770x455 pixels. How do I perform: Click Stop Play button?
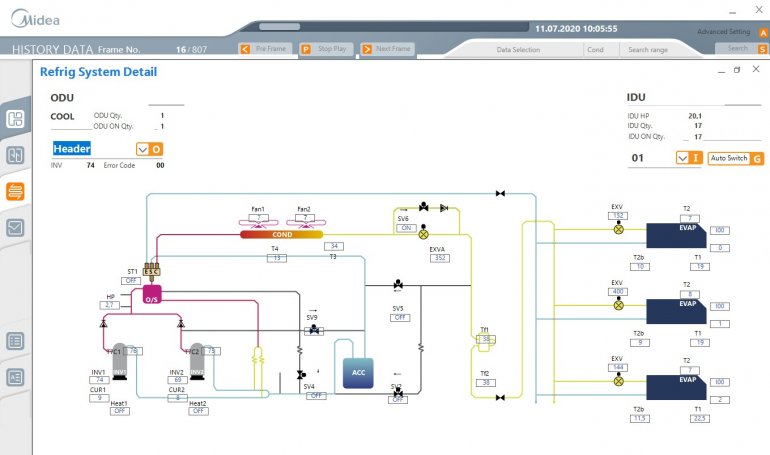pyautogui.click(x=326, y=49)
